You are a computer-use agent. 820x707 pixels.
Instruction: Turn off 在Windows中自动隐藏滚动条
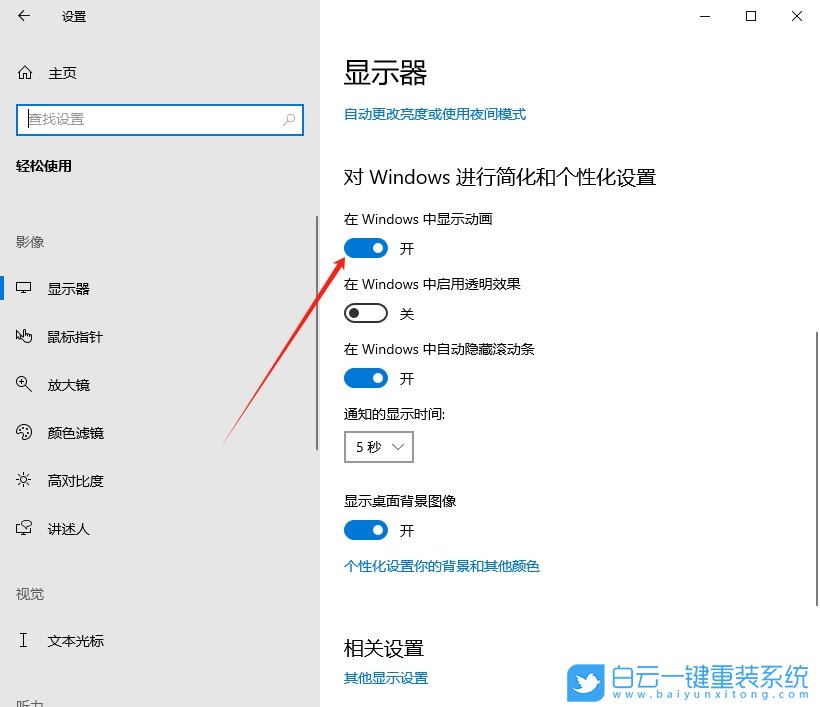[365, 378]
